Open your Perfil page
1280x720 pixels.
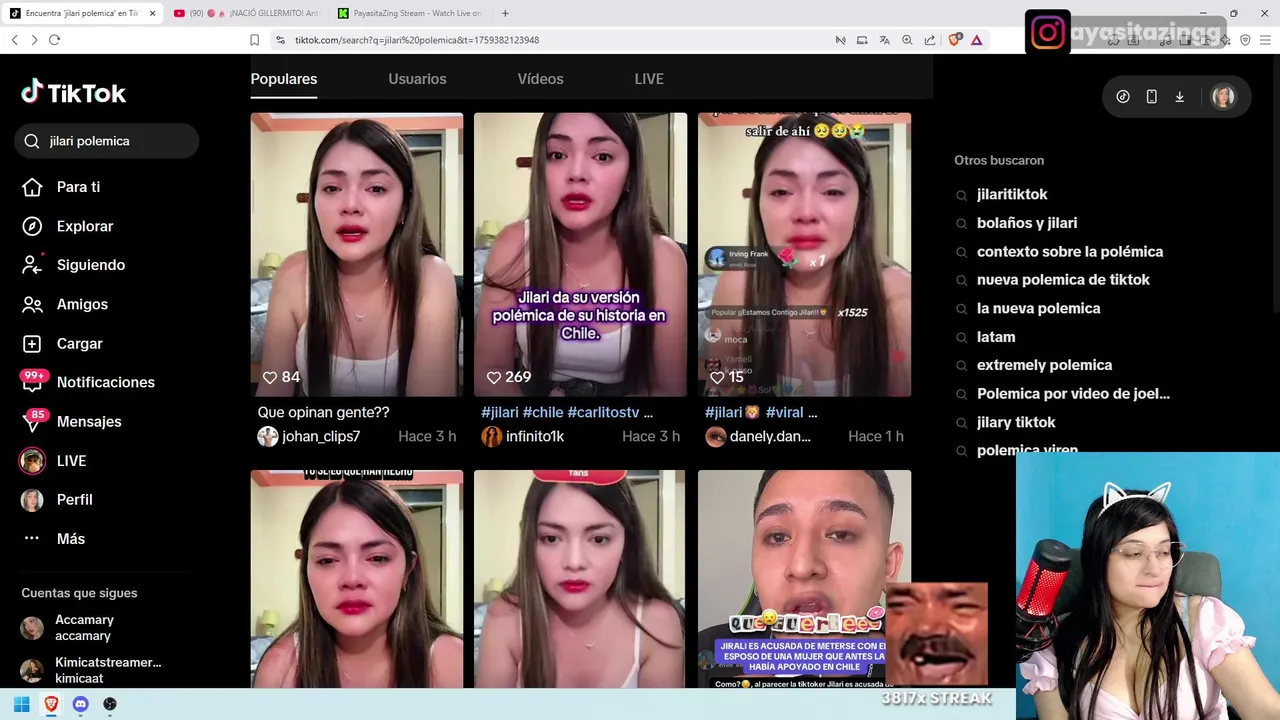(58, 500)
